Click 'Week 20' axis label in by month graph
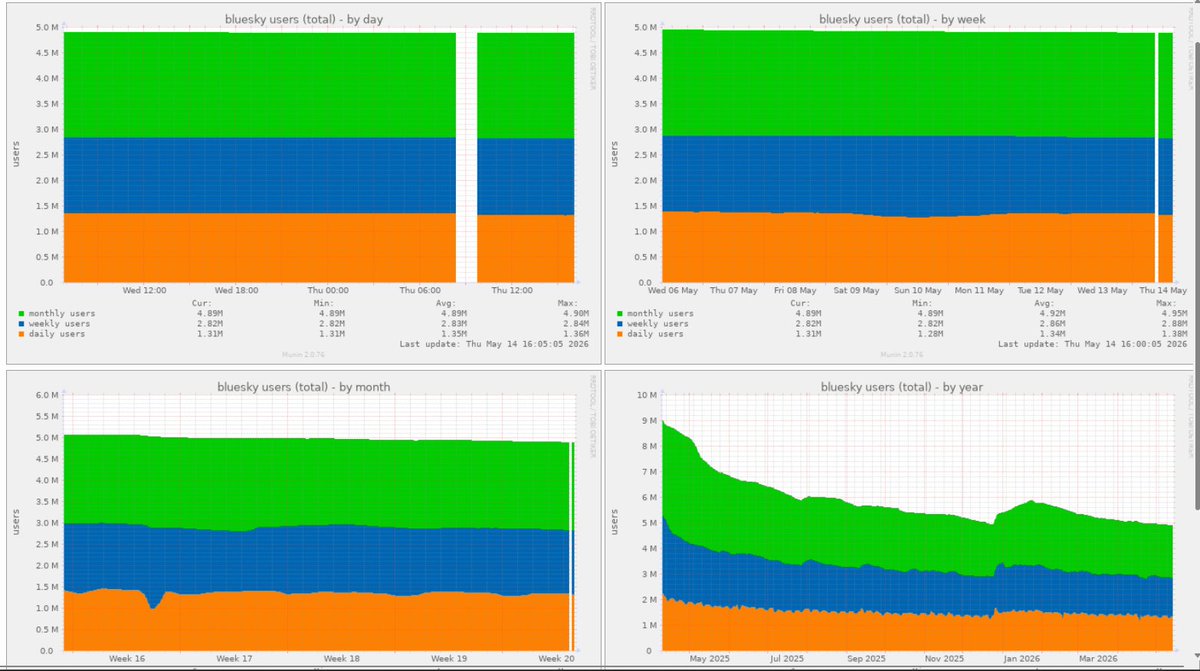 point(556,659)
